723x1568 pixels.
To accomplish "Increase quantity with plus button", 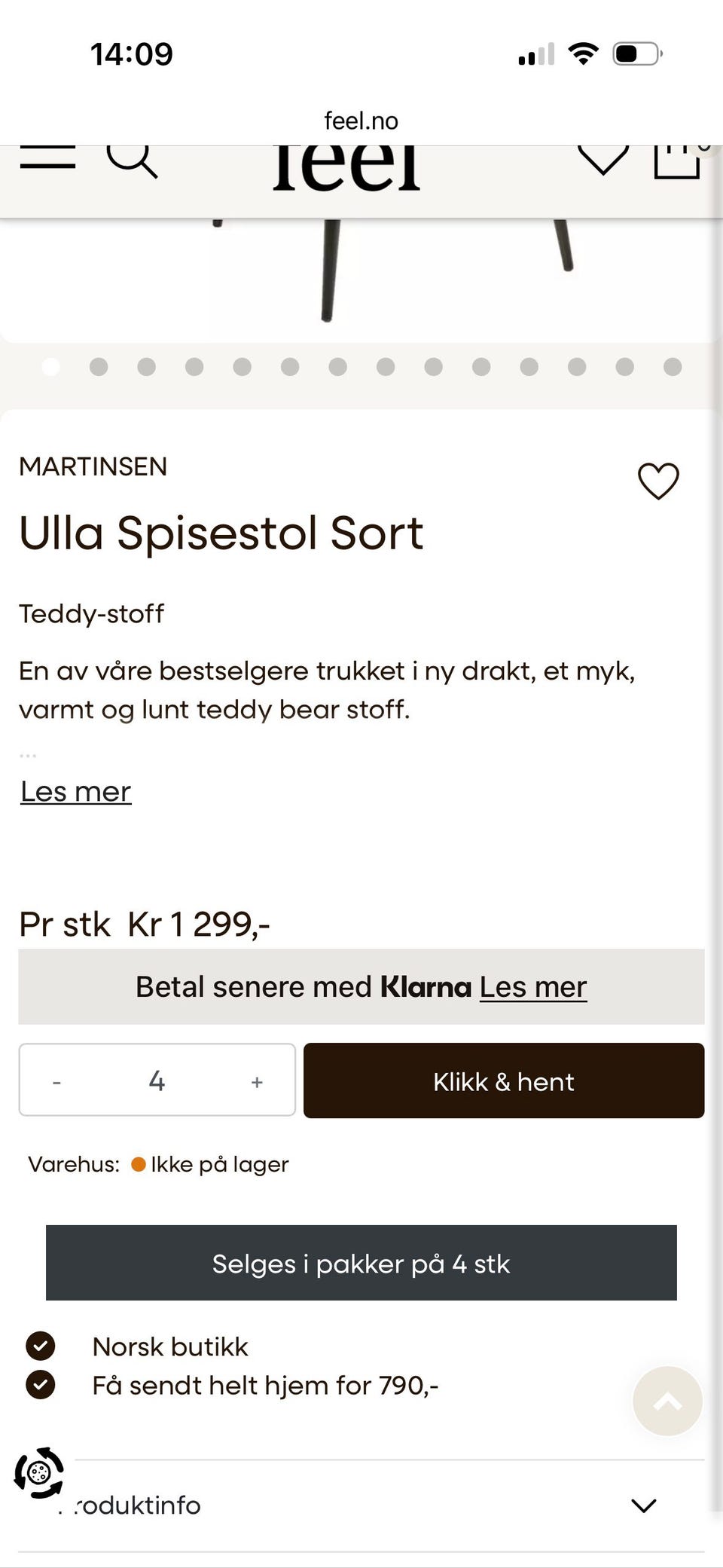I will pos(257,1082).
